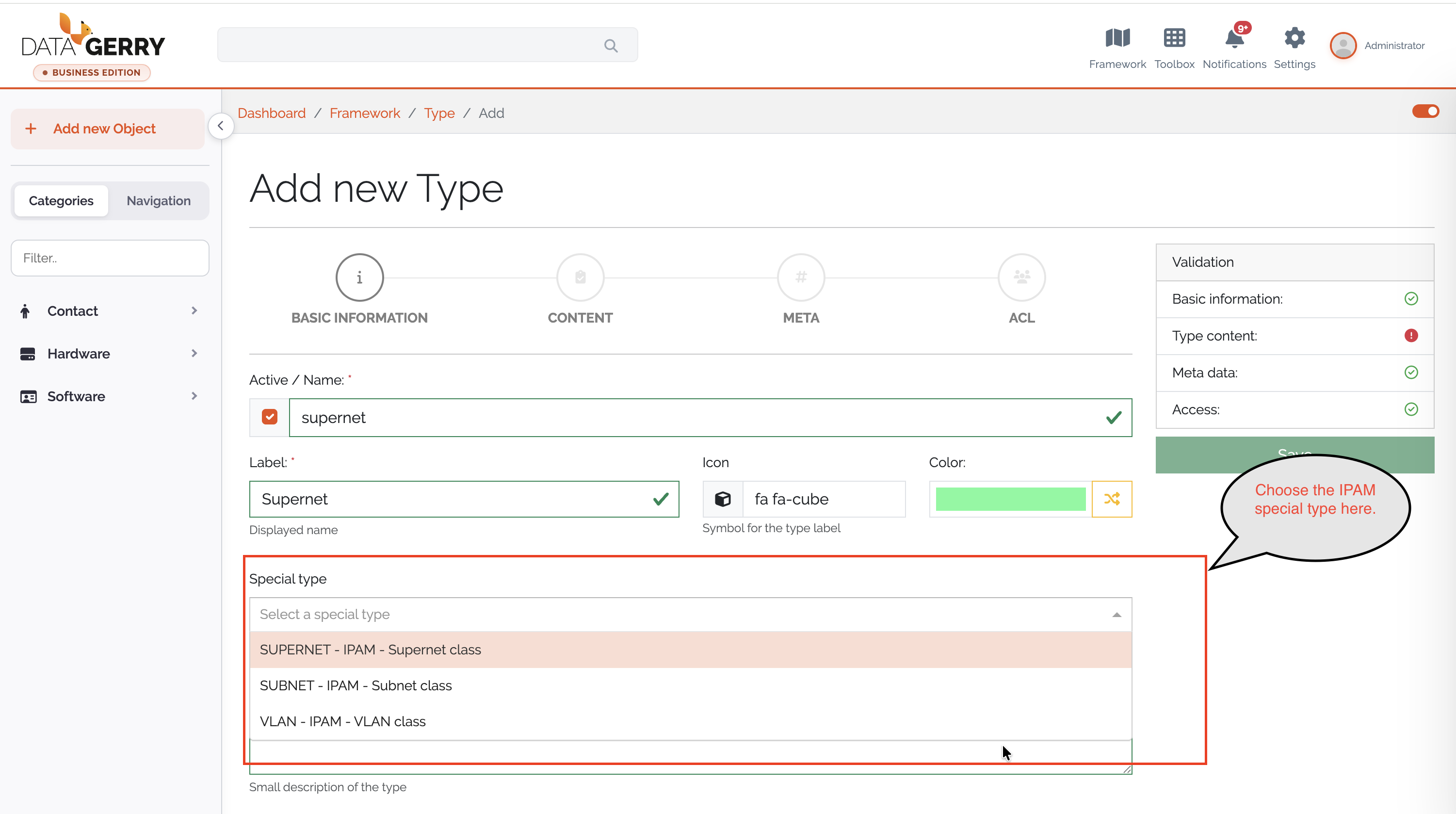Click the Meta step hashtag icon
The width and height of the screenshot is (1456, 814).
click(800, 277)
